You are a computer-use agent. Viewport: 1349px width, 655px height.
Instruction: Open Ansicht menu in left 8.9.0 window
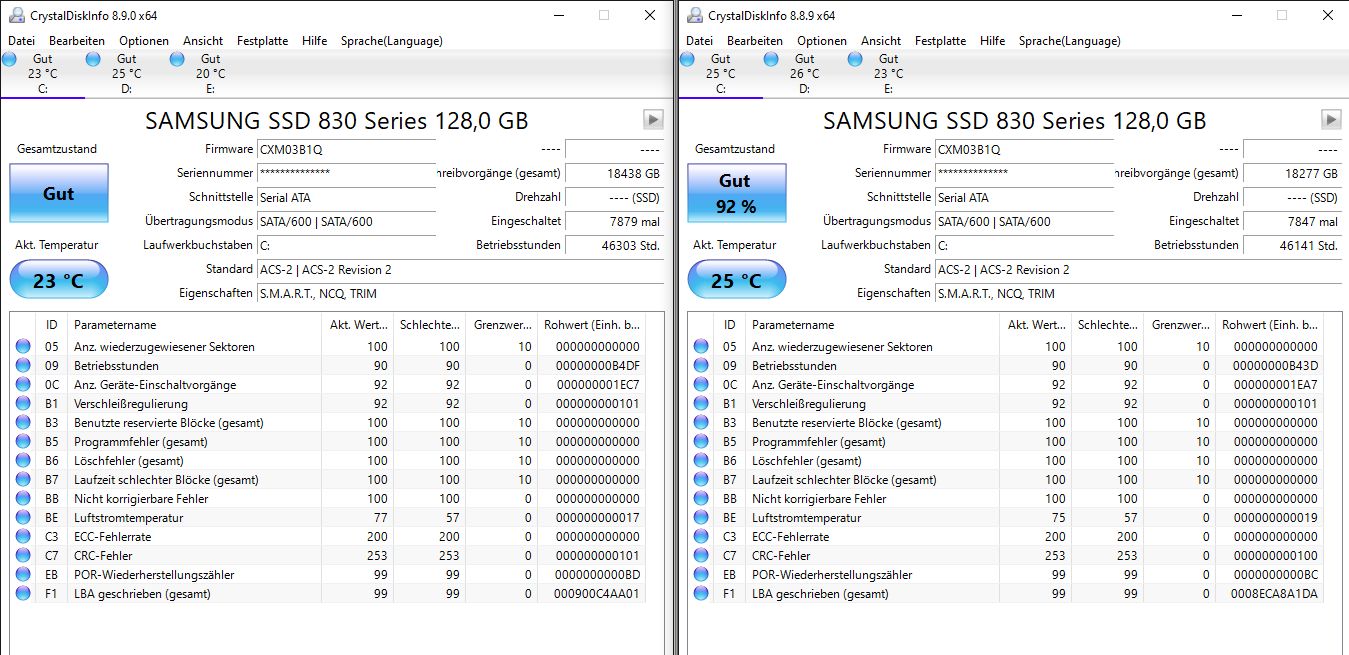[203, 41]
